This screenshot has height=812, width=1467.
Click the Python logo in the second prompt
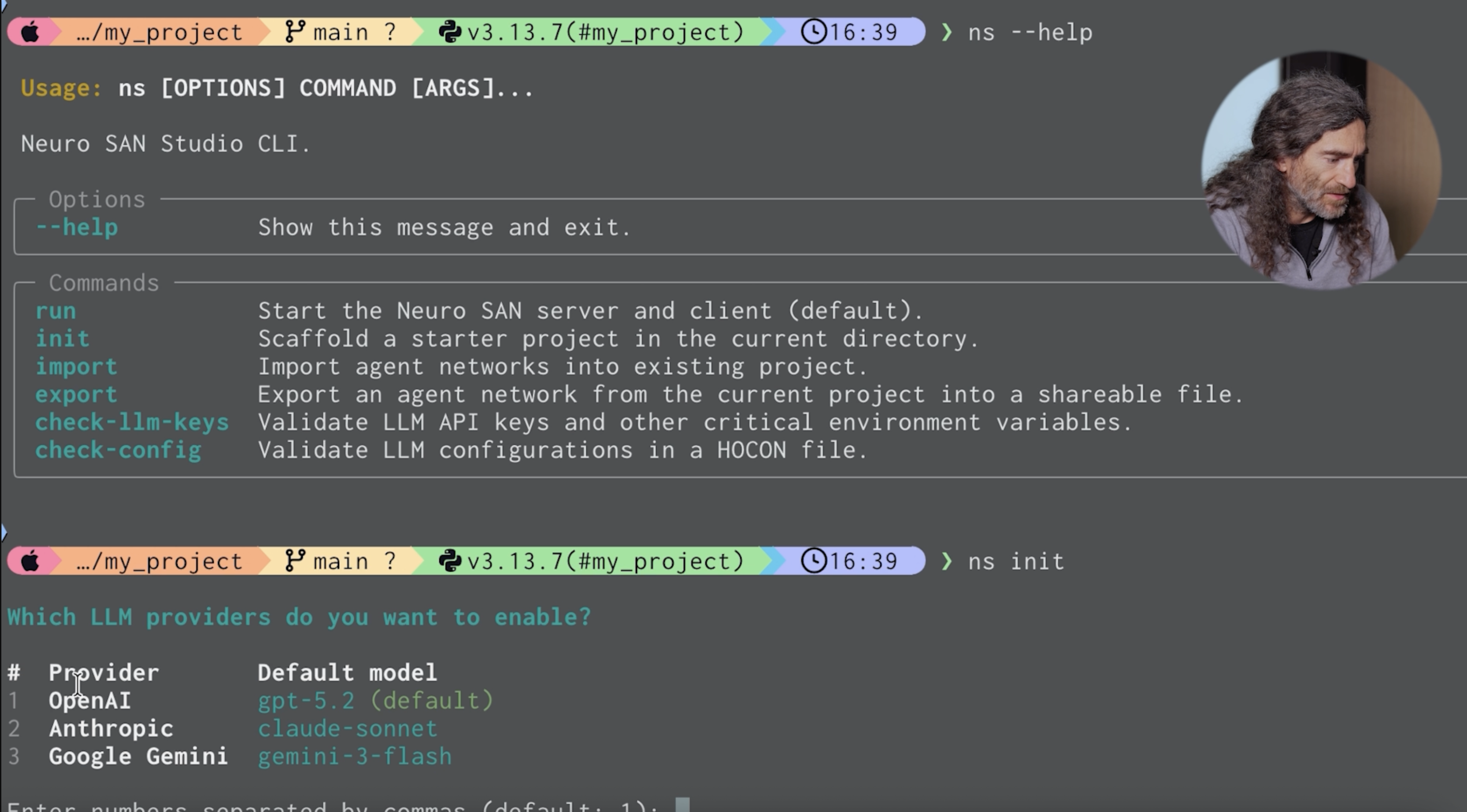450,561
